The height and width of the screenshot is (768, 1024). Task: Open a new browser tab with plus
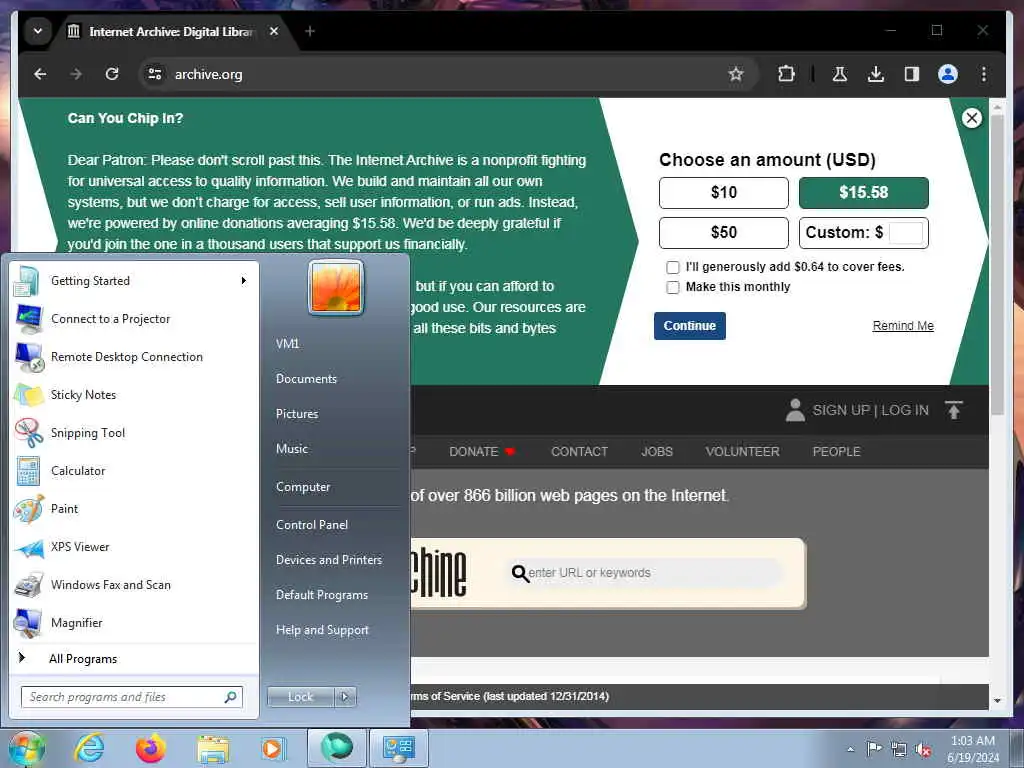pos(310,31)
